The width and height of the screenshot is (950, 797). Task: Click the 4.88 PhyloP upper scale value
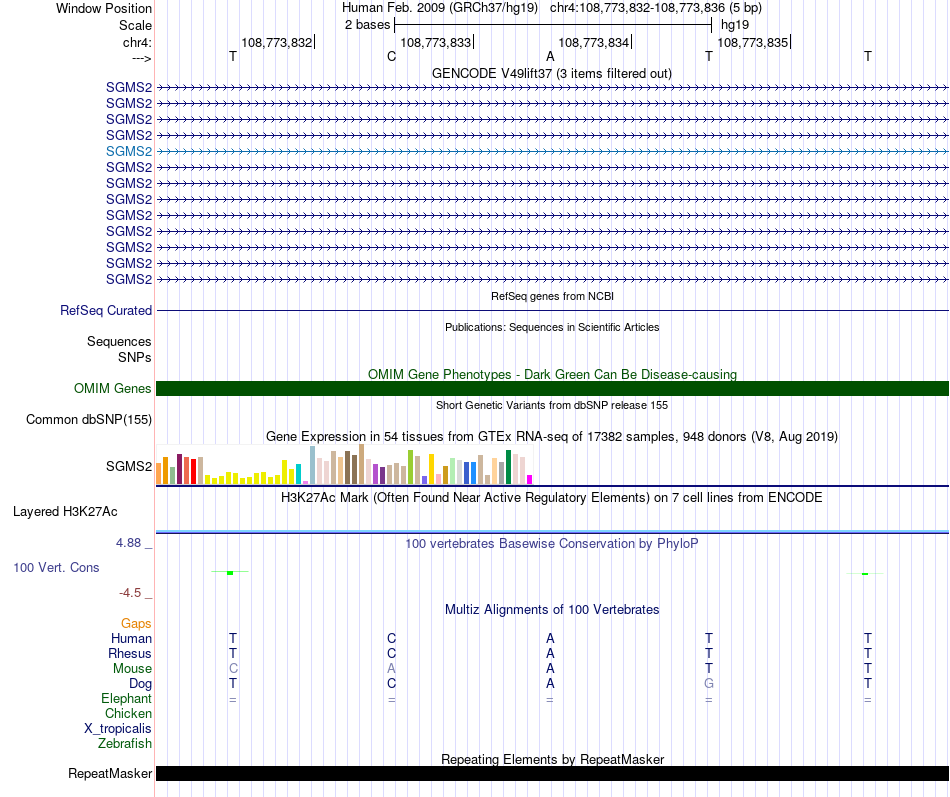pyautogui.click(x=128, y=543)
